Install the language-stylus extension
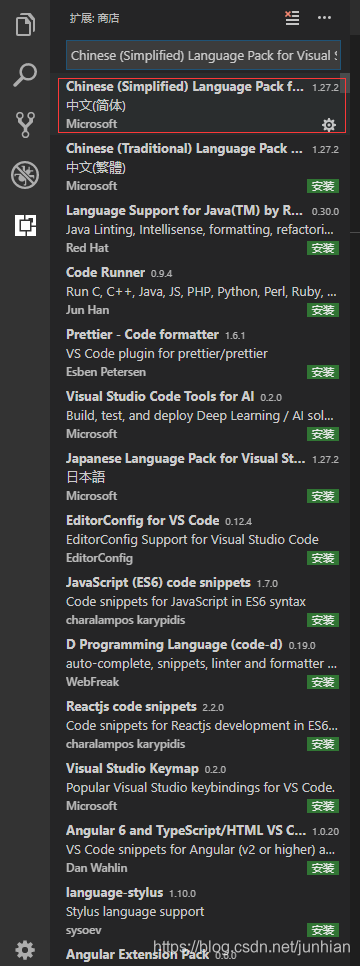The height and width of the screenshot is (966, 360). [323, 930]
